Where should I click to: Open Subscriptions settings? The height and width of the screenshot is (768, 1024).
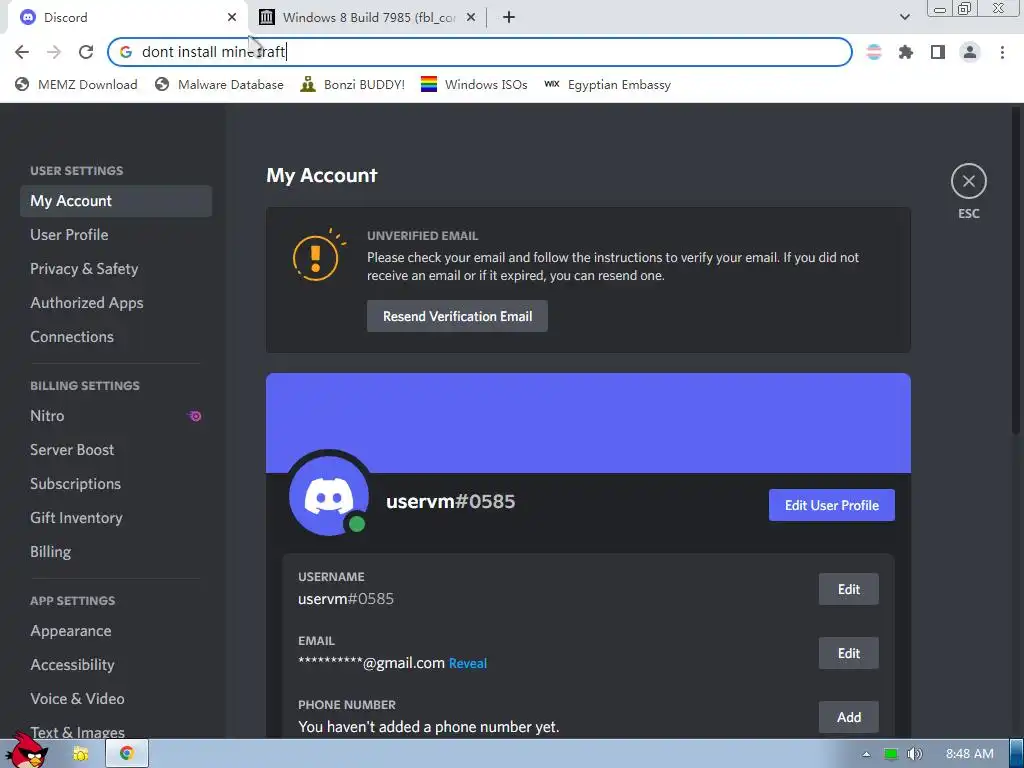(116, 484)
